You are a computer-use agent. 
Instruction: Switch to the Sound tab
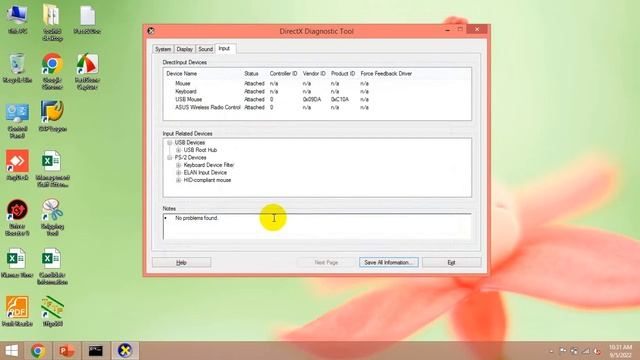pyautogui.click(x=205, y=49)
